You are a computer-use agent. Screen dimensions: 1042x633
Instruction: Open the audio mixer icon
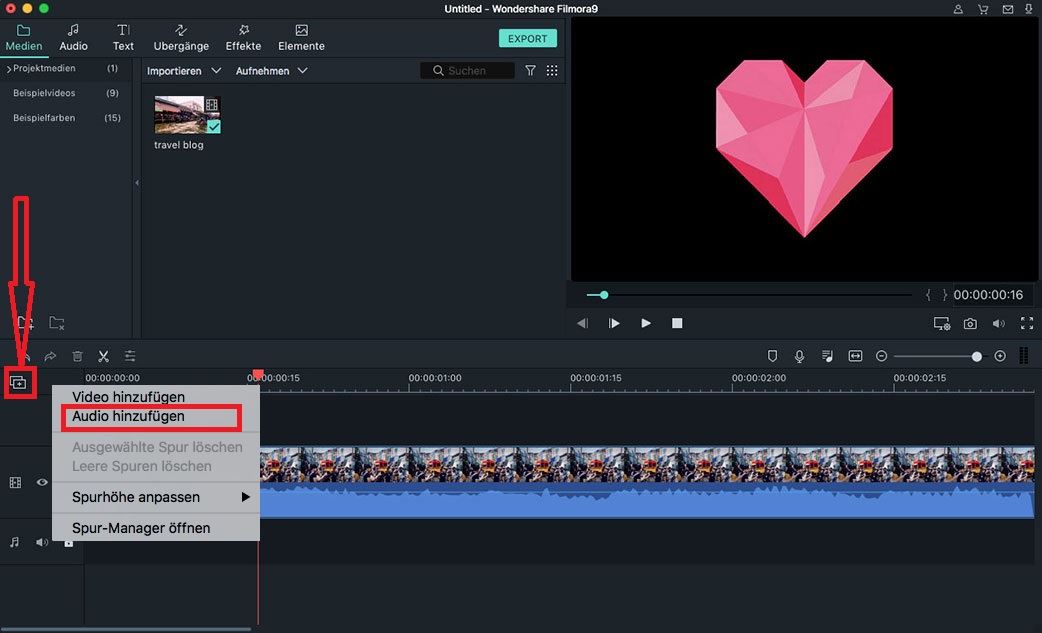click(x=827, y=356)
